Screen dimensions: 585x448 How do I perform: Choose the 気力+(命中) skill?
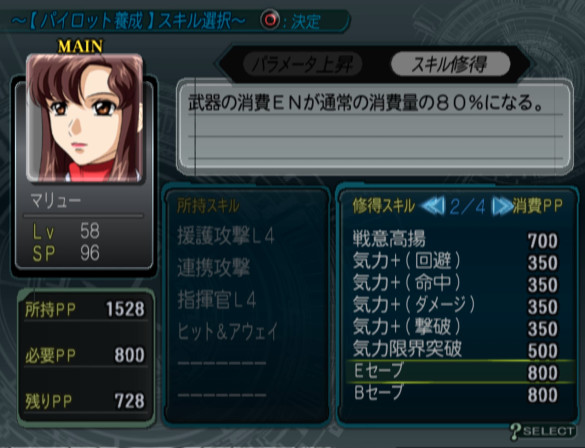coord(456,283)
